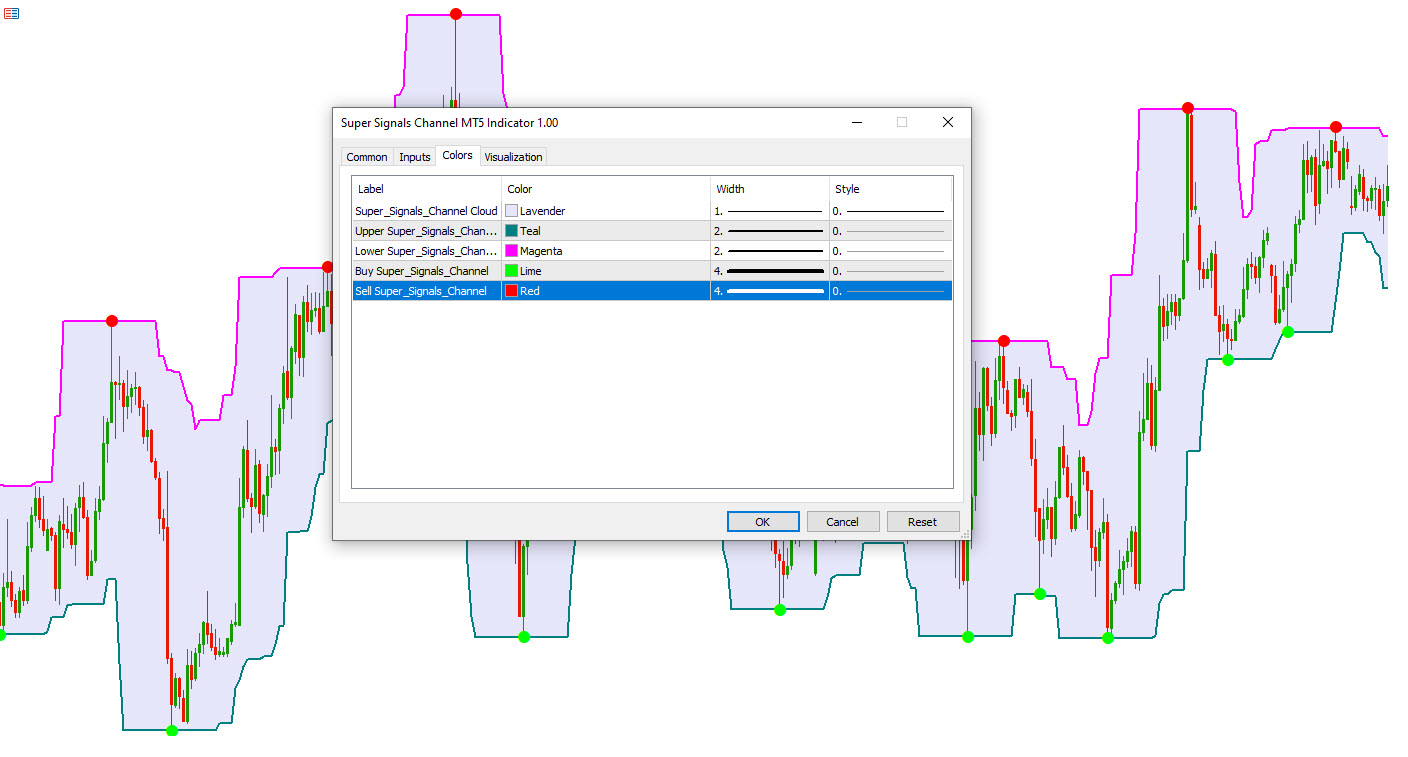Reset indicator settings to defaults
The width and height of the screenshot is (1408, 757).
pos(923,521)
